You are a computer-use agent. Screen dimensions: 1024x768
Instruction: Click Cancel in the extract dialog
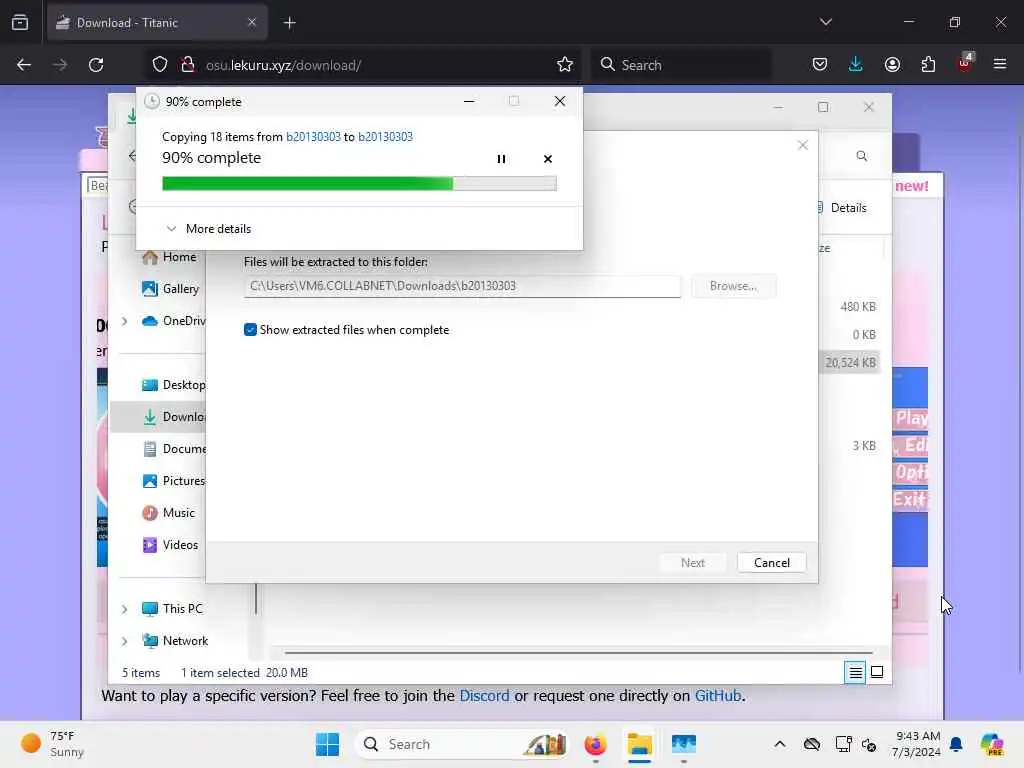[771, 562]
